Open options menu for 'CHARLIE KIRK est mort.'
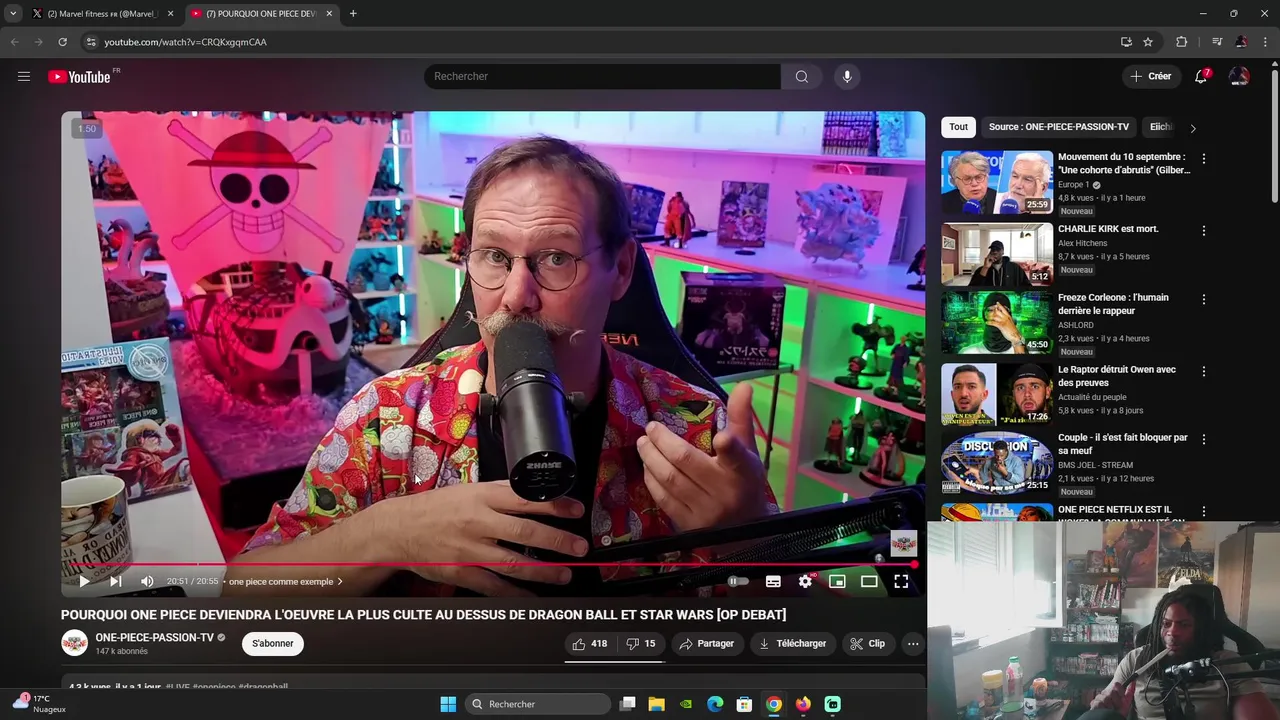1280x720 pixels. pyautogui.click(x=1204, y=231)
